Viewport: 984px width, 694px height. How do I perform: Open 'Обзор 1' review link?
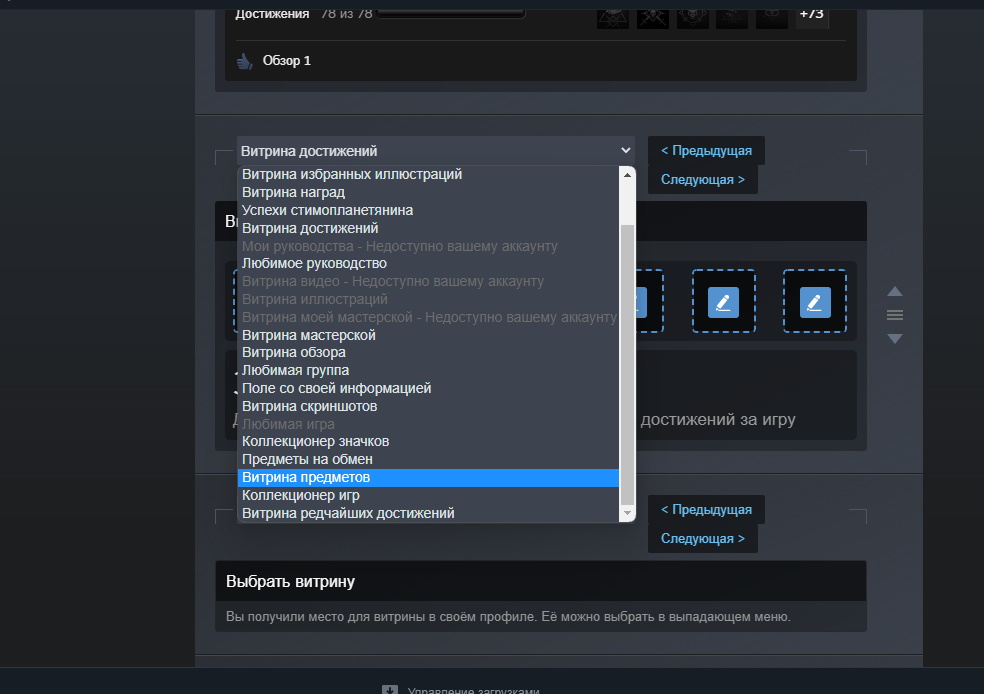pos(286,60)
